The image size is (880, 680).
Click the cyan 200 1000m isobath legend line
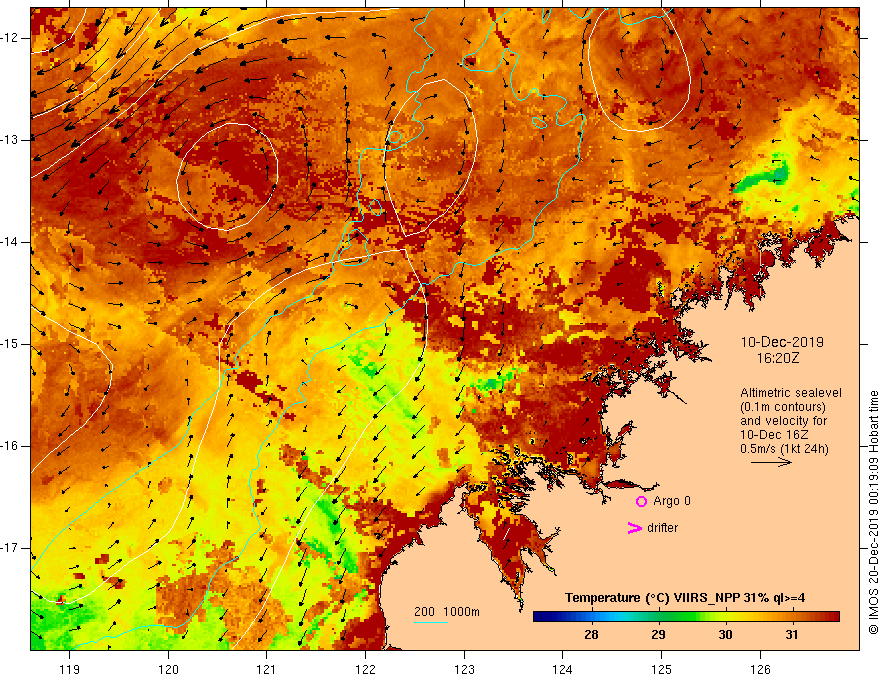point(431,622)
